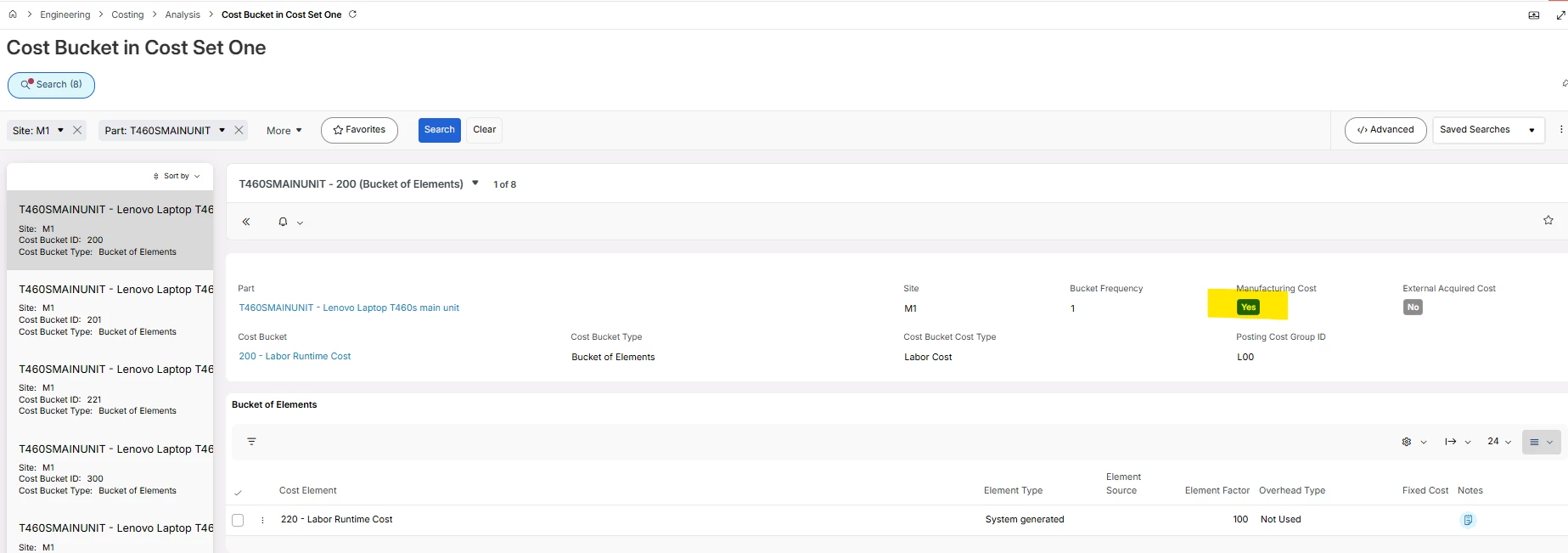Select list record with Cost Bucket ID 201

point(110,310)
